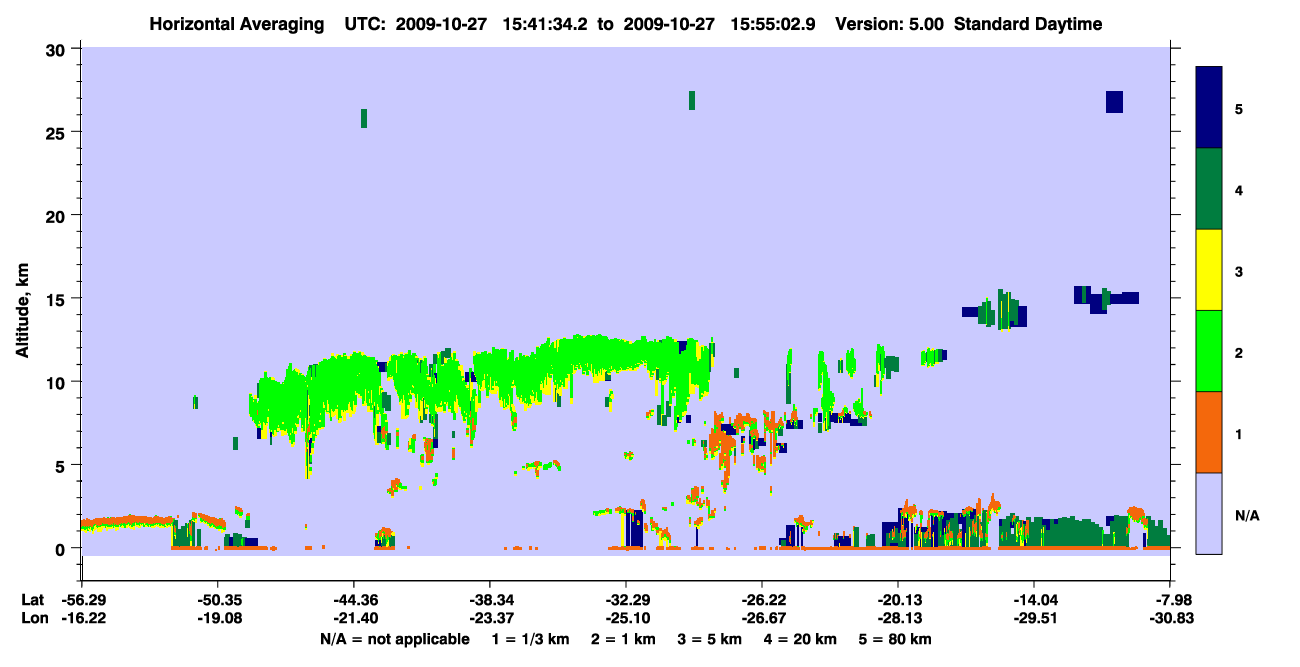Click the 'Lat' axis row label
The image size is (1300, 667).
click(32, 600)
